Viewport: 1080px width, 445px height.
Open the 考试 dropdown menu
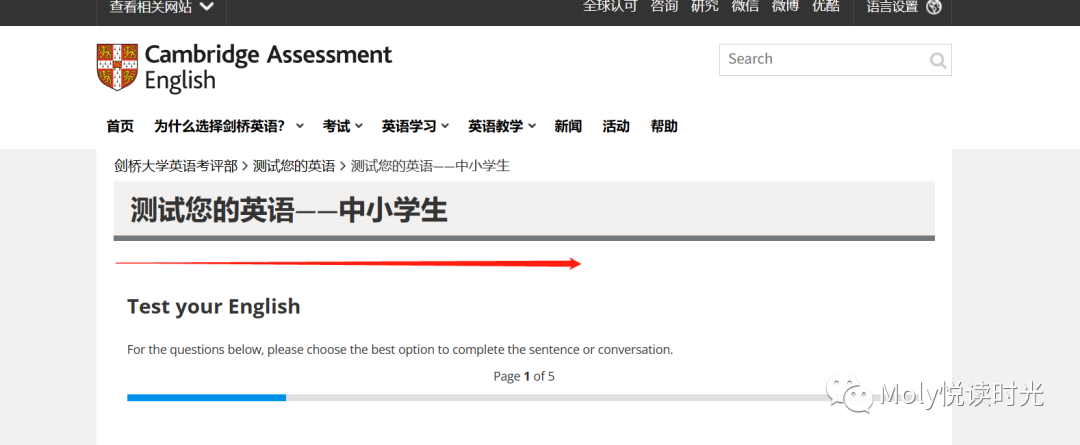(x=342, y=126)
